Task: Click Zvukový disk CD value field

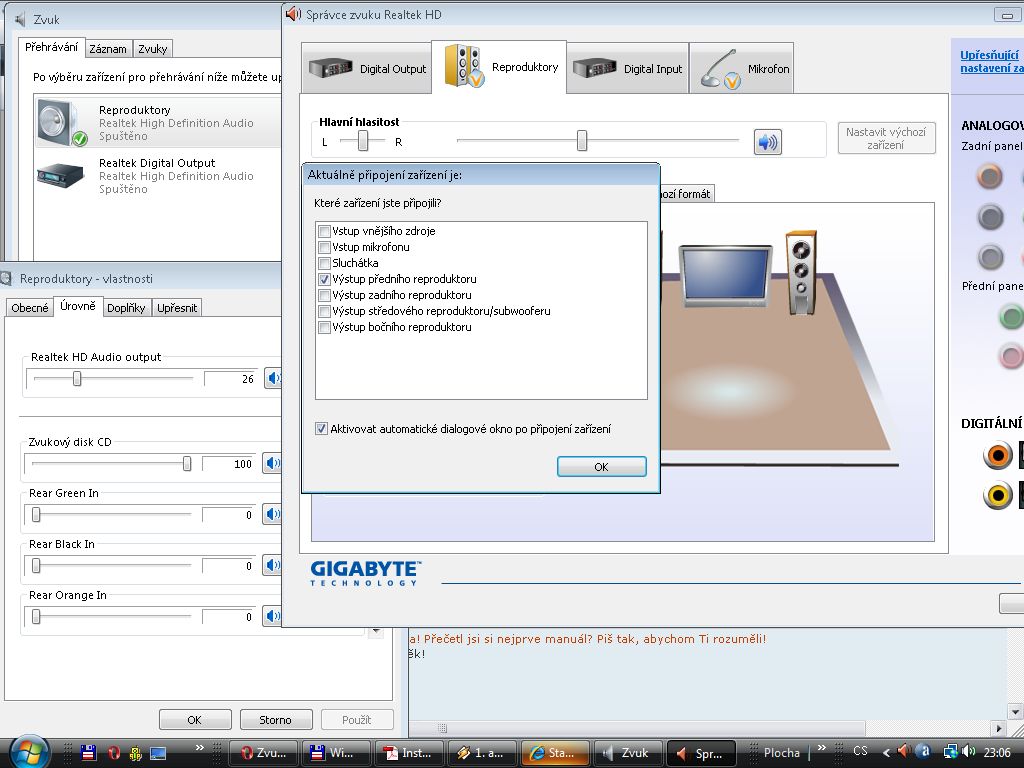Action: (229, 464)
